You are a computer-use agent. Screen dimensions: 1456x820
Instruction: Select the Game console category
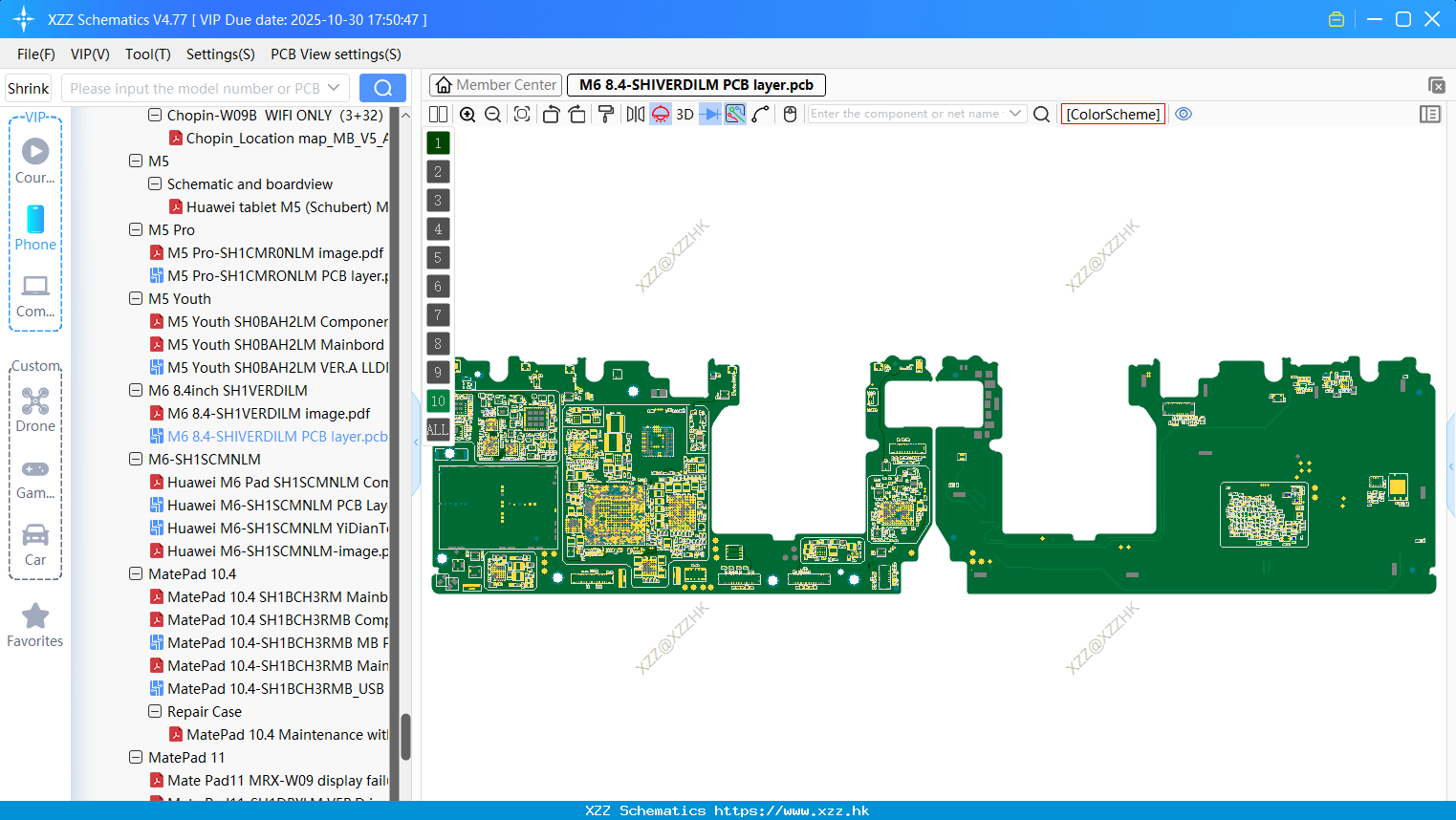[35, 478]
